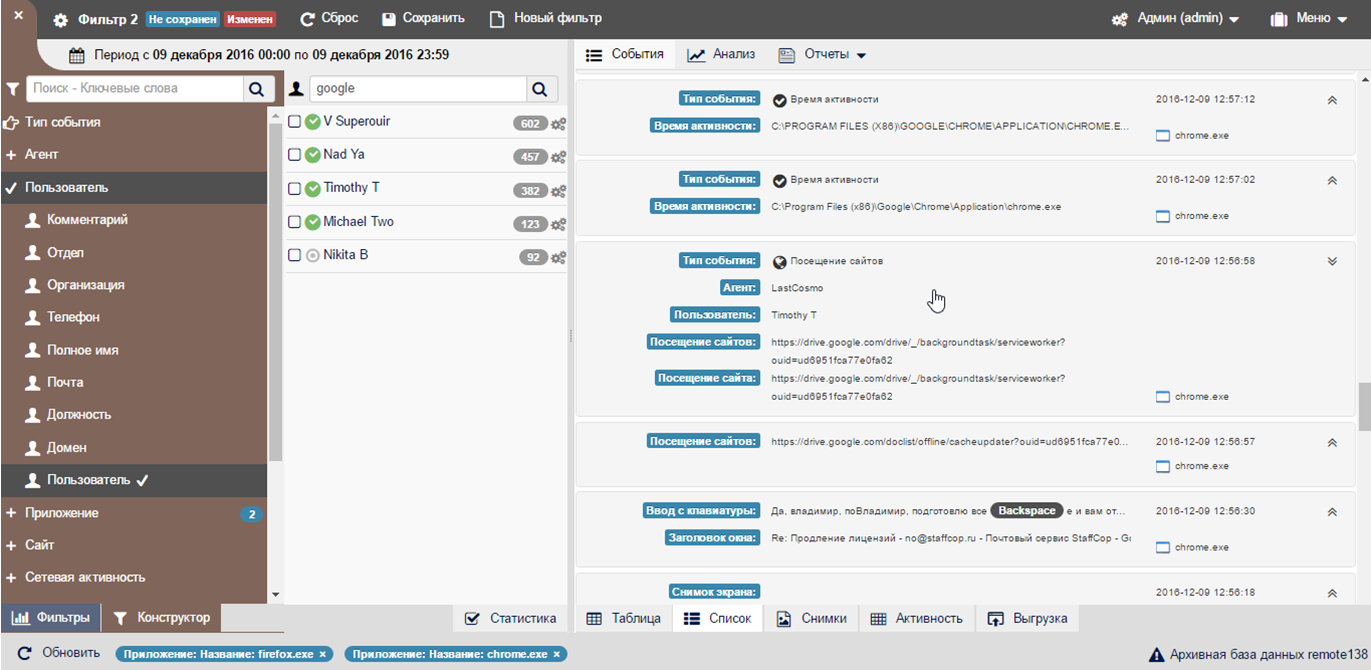
Task: Remove the firefox.exe application filter tag
Action: (x=323, y=654)
